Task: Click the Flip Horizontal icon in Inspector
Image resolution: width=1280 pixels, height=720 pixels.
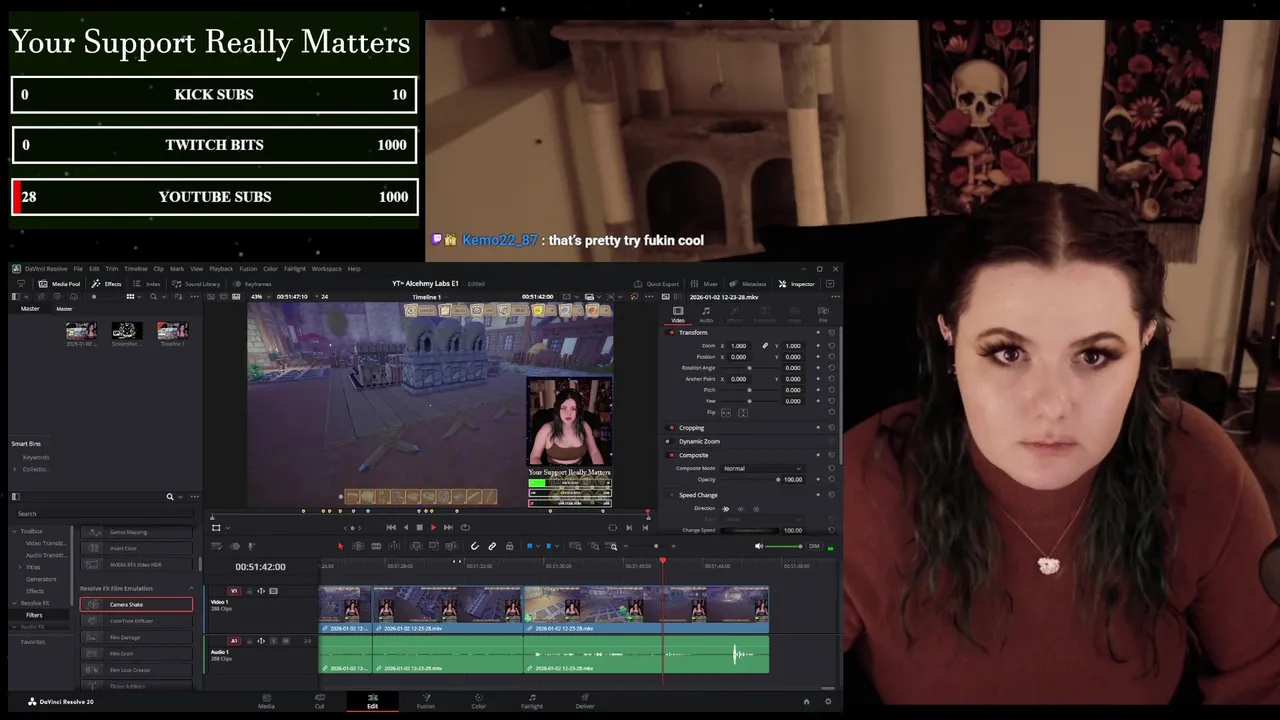Action: point(726,413)
